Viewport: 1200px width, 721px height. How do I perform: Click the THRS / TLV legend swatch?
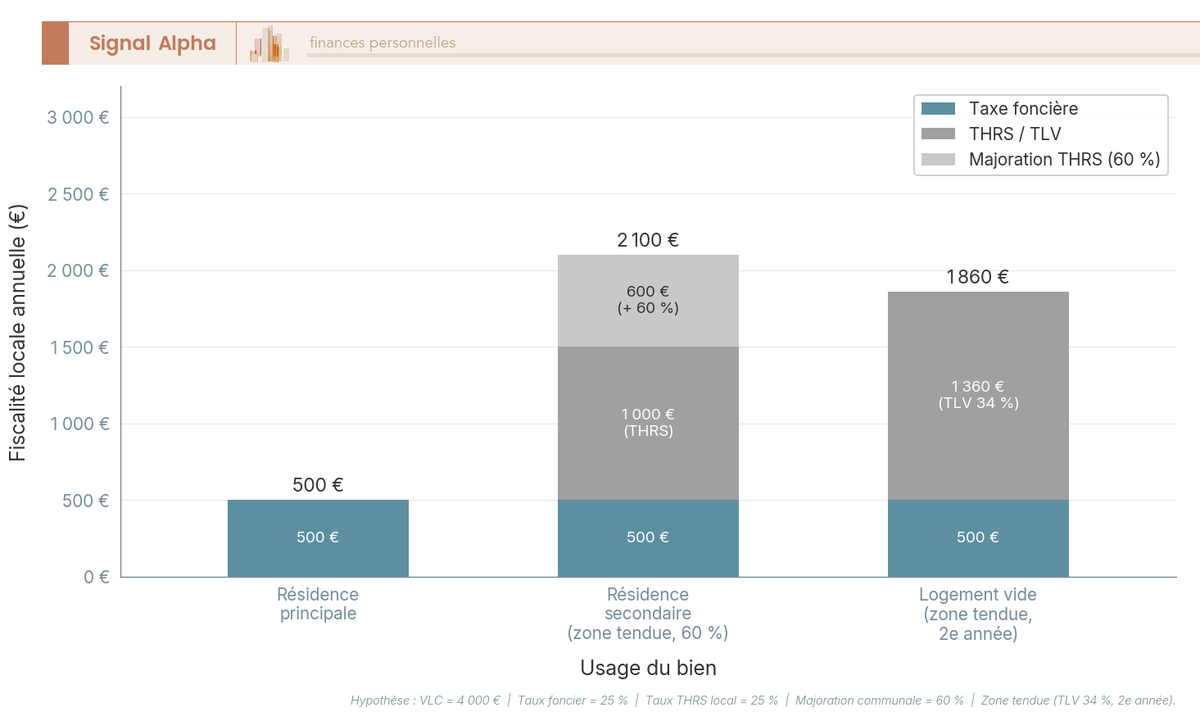938,134
